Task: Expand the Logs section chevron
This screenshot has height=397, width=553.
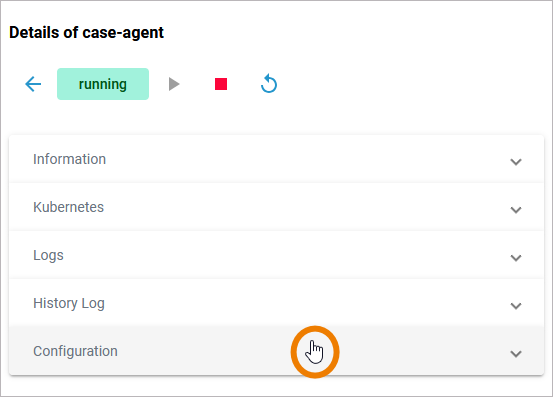Action: click(516, 258)
